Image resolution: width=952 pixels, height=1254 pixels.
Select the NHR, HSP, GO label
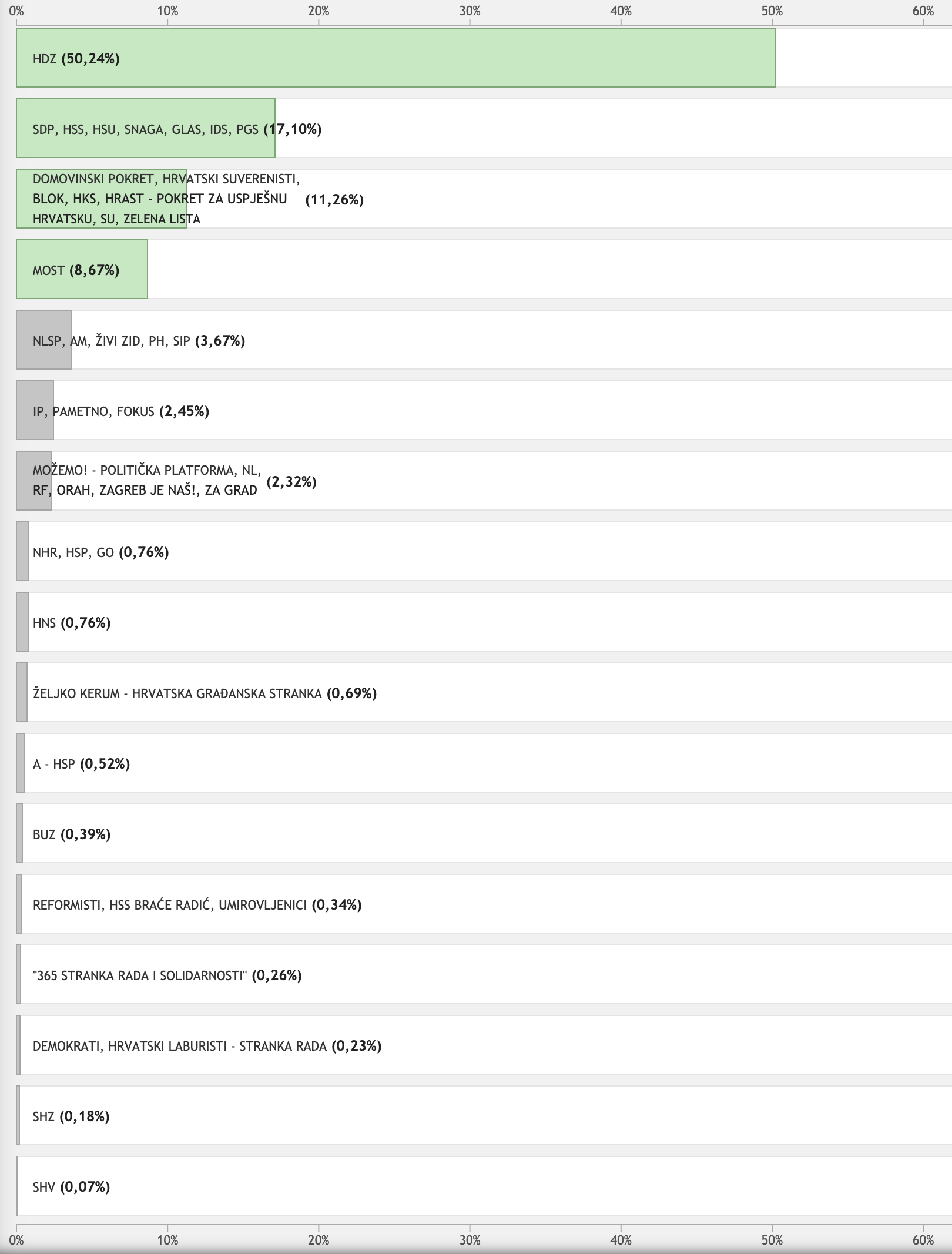coord(100,552)
